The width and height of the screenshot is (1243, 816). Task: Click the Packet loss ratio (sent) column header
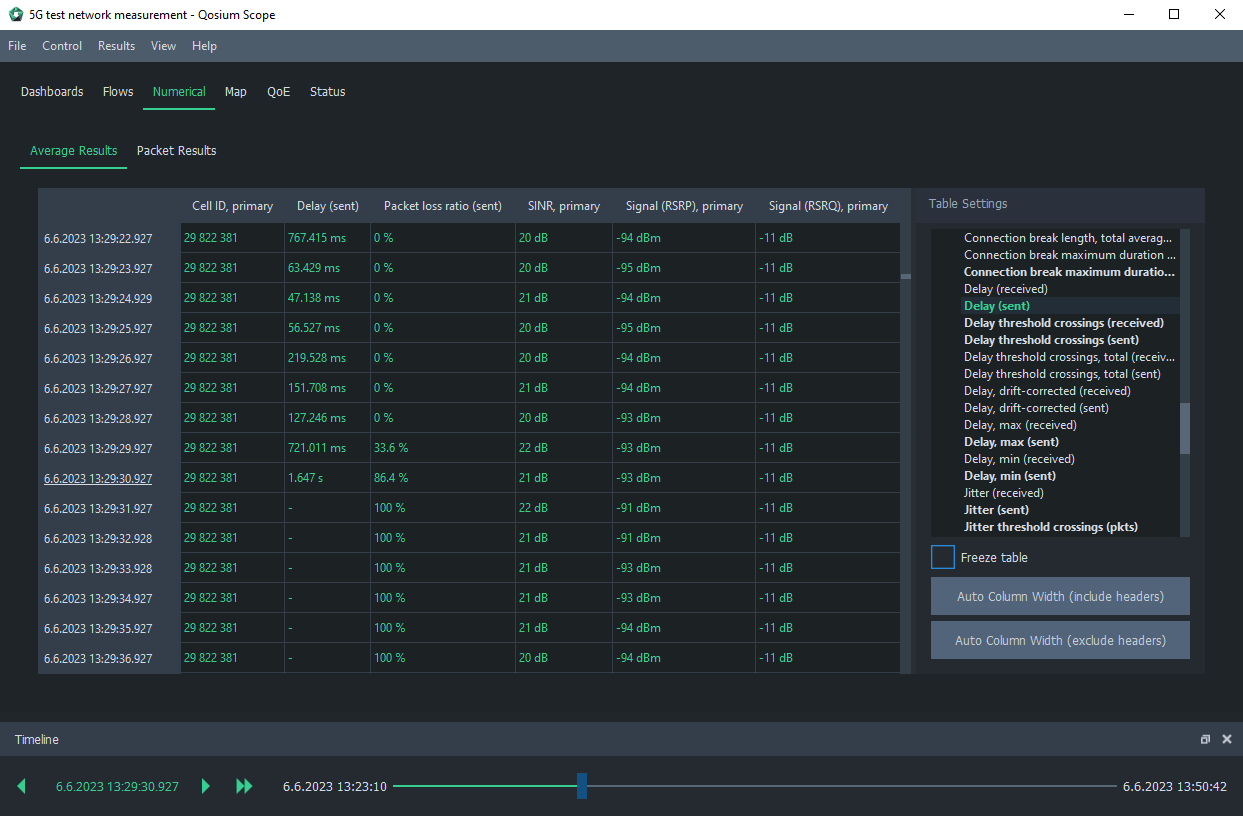tap(442, 206)
